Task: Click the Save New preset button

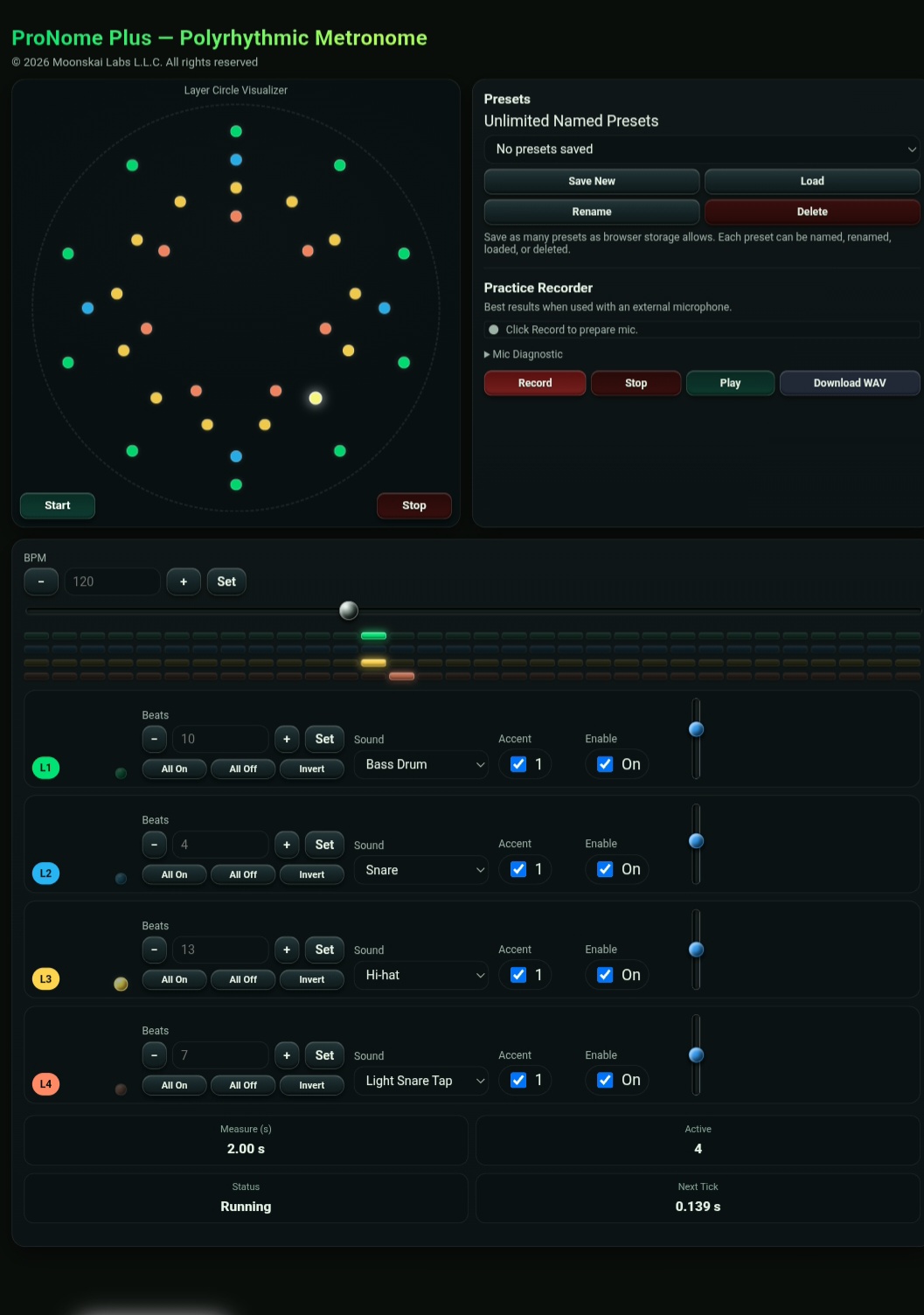Action: click(x=592, y=181)
